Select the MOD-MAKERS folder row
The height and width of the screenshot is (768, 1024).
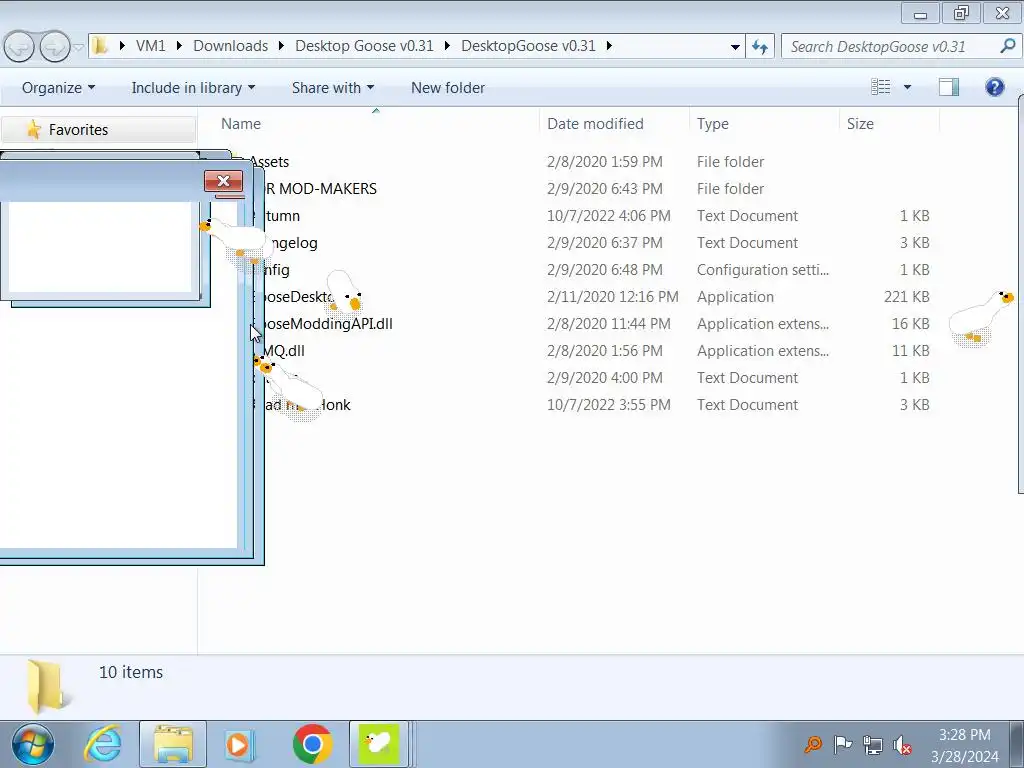(575, 189)
